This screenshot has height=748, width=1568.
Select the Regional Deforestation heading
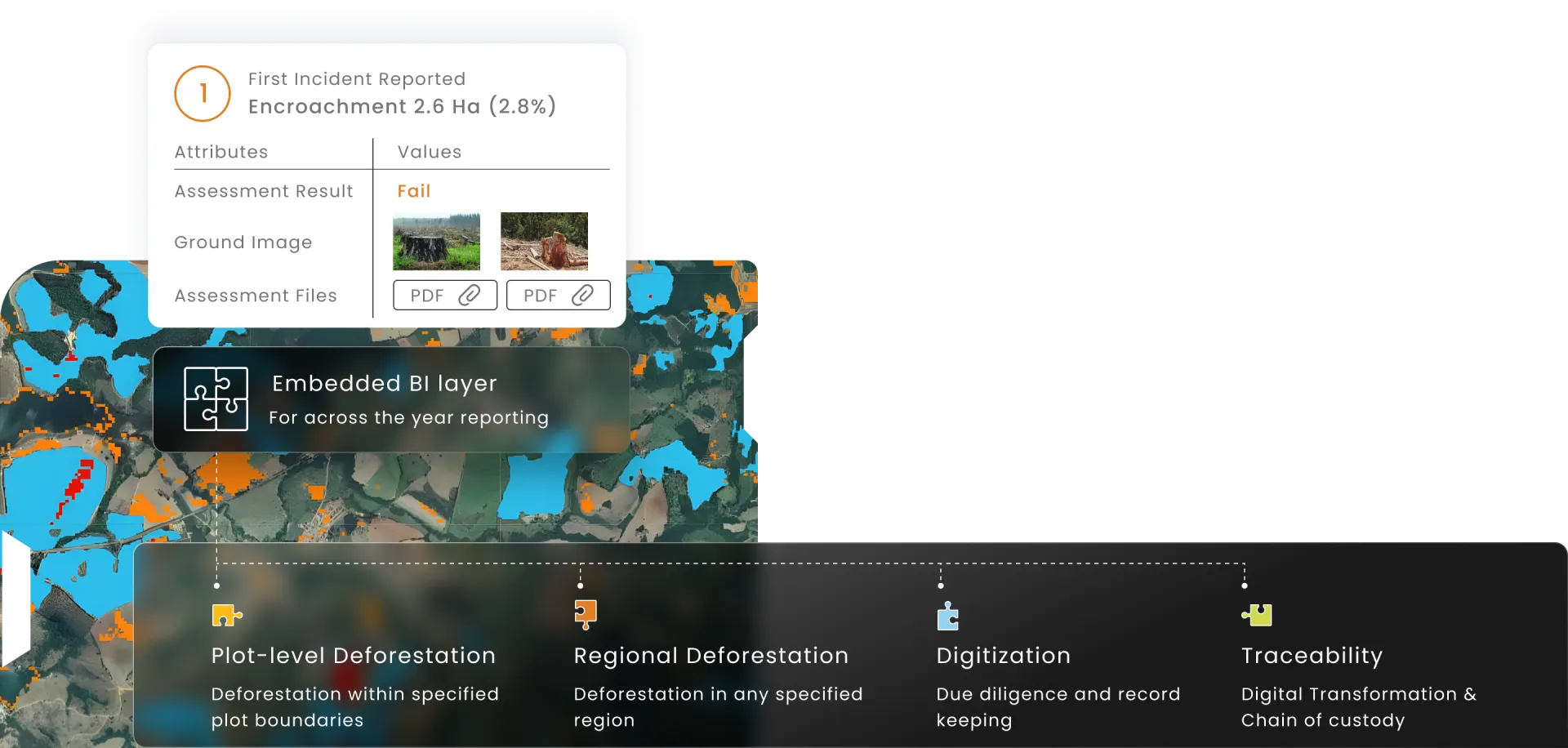point(711,656)
